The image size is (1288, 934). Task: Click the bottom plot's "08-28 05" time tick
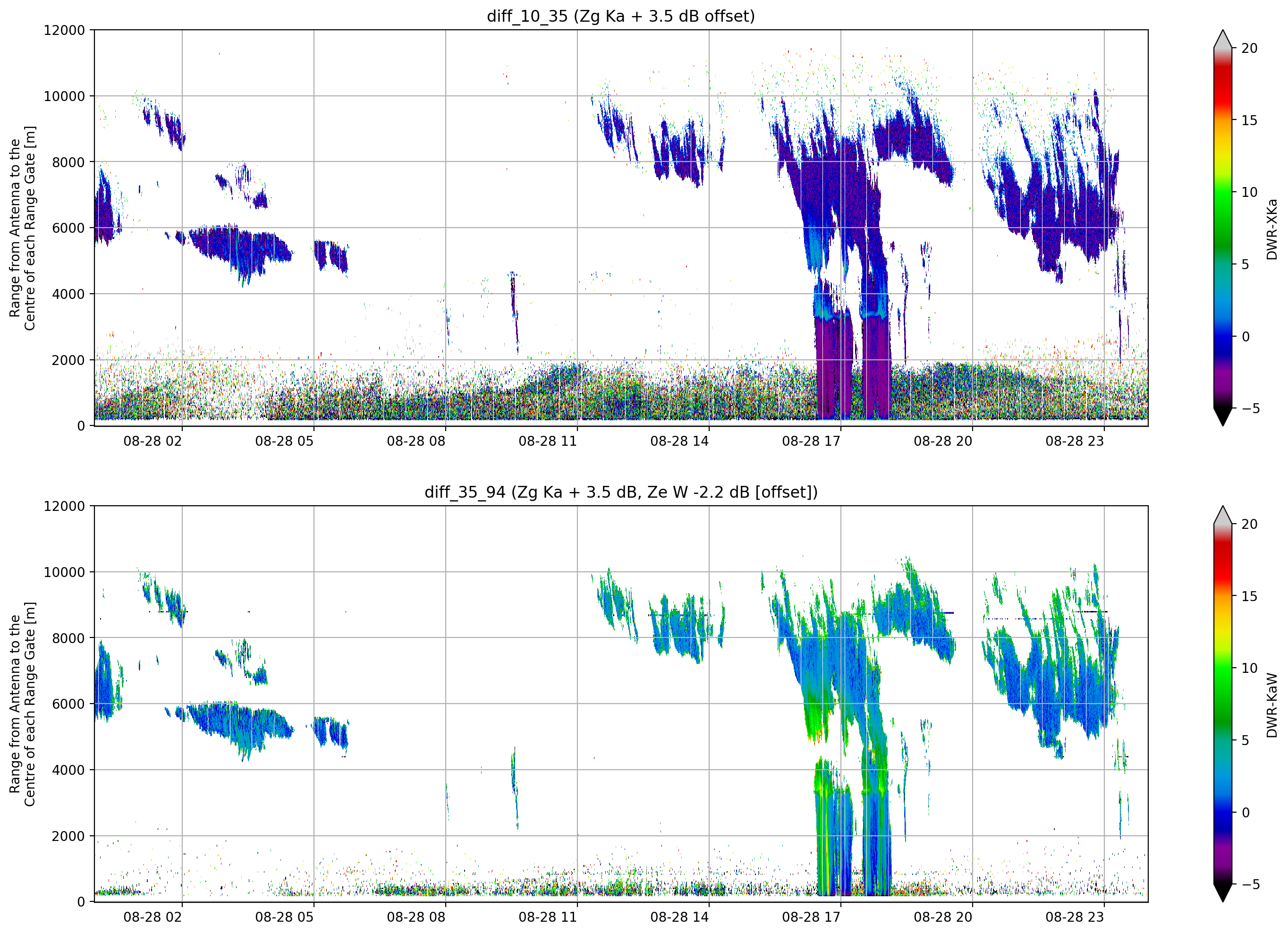point(284,917)
